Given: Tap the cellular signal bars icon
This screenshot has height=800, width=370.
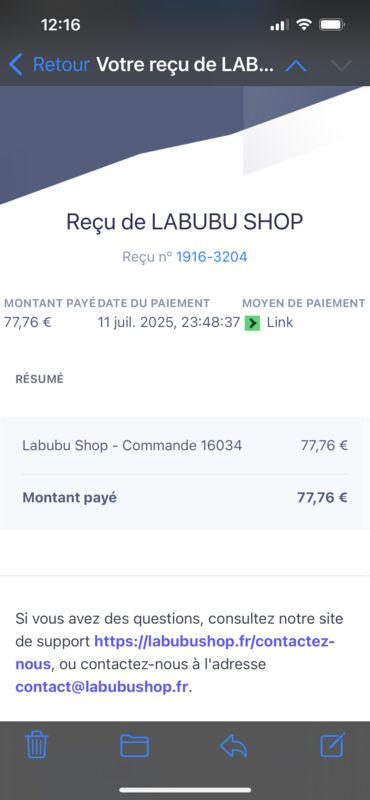Looking at the screenshot, I should (x=279, y=24).
